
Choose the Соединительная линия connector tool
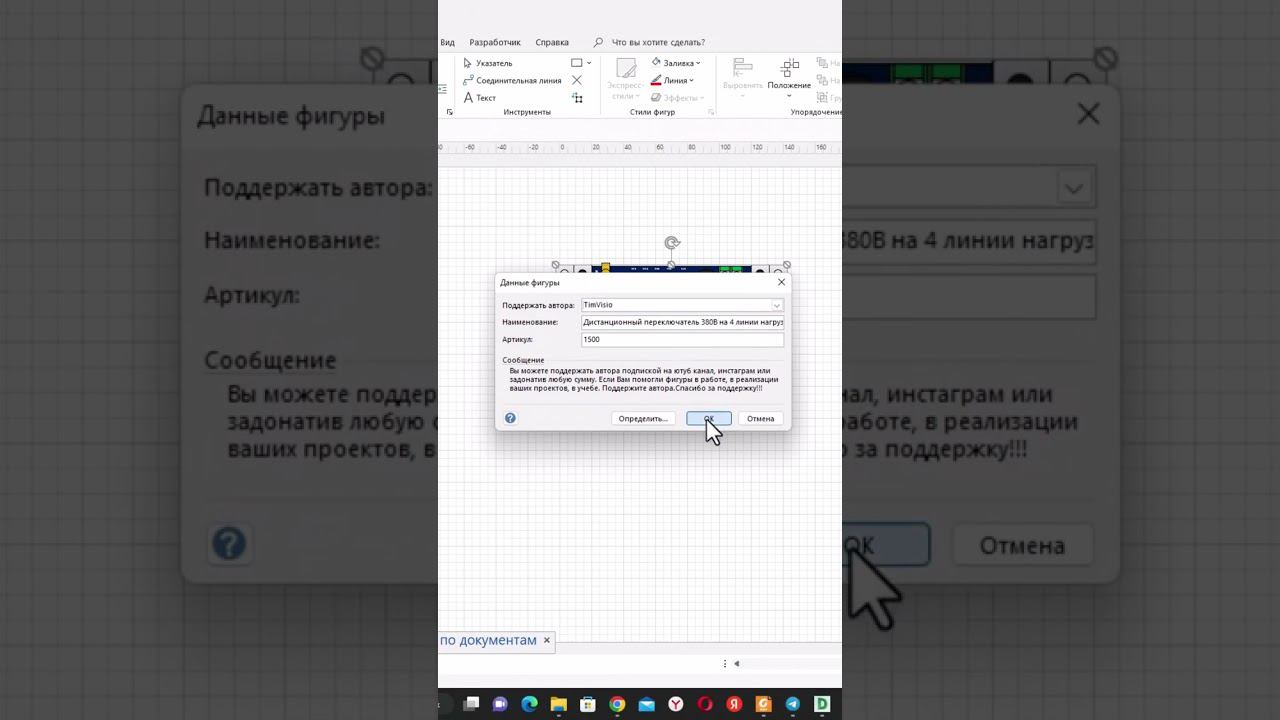point(512,80)
